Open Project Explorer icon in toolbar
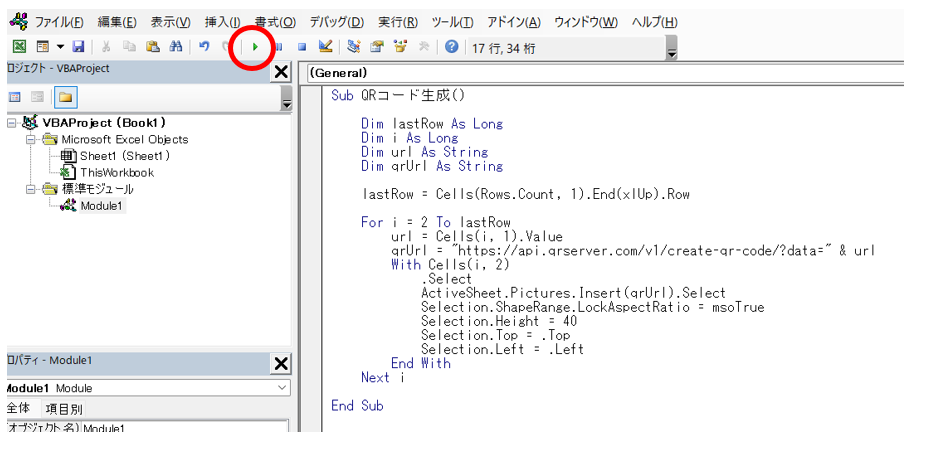 tap(354, 47)
